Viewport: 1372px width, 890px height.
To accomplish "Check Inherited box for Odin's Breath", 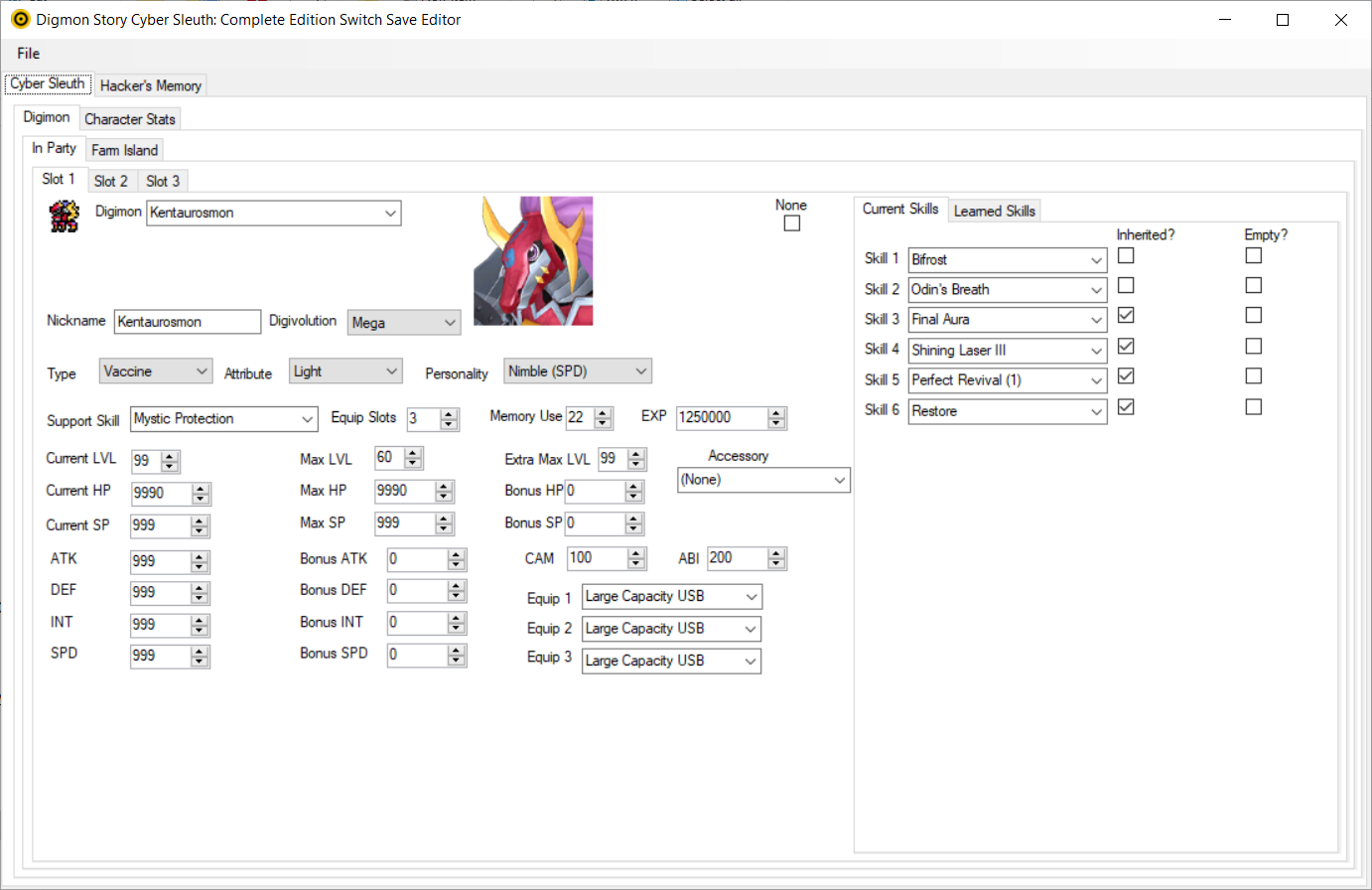I will (x=1126, y=285).
